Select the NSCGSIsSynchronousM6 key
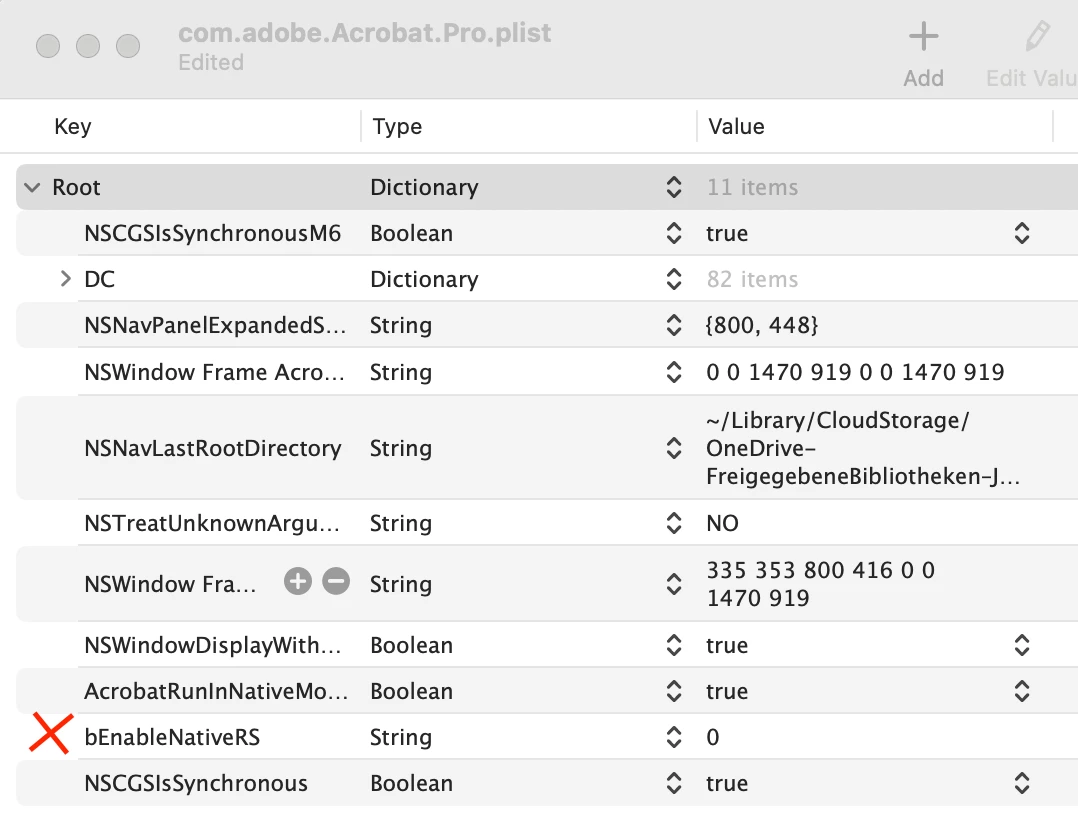Image resolution: width=1078 pixels, height=832 pixels. click(x=212, y=233)
